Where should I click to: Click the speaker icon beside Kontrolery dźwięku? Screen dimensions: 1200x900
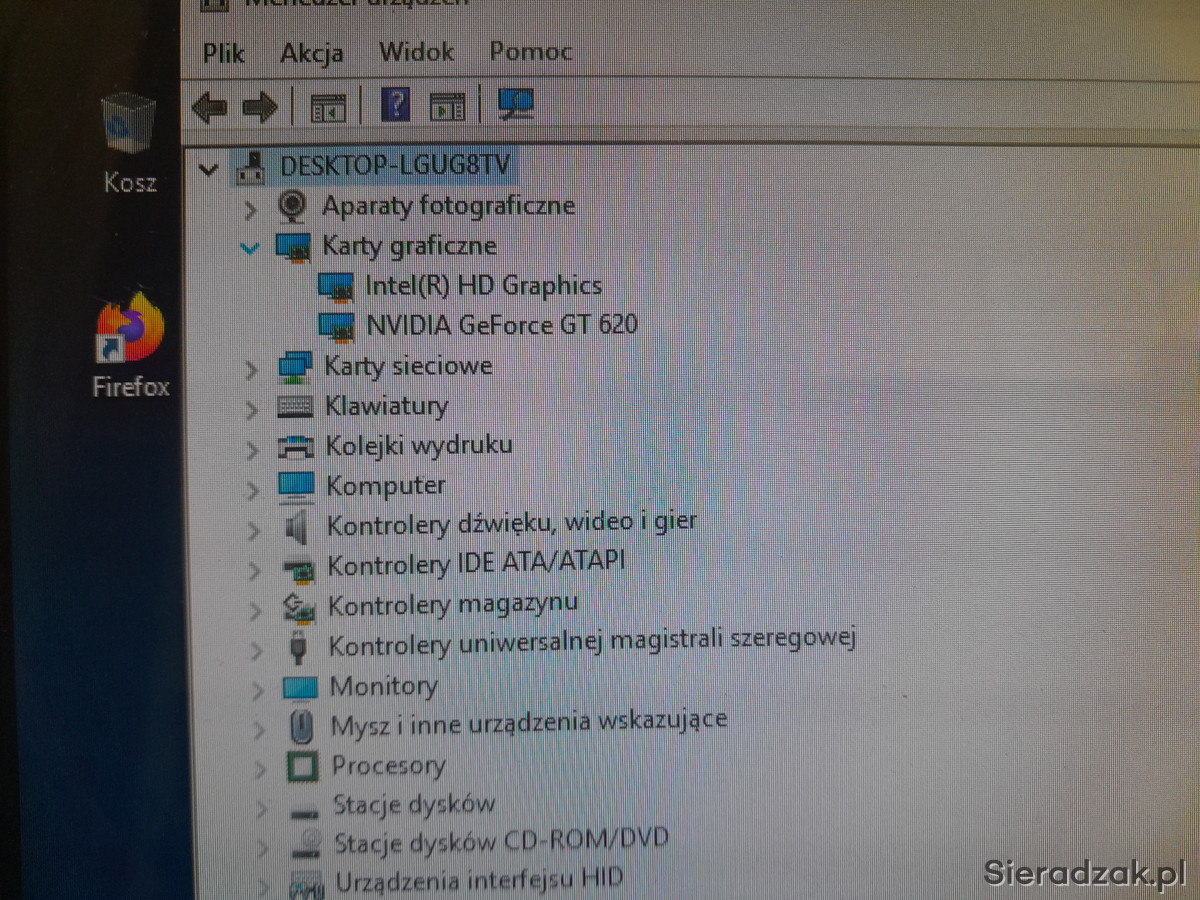[x=297, y=526]
